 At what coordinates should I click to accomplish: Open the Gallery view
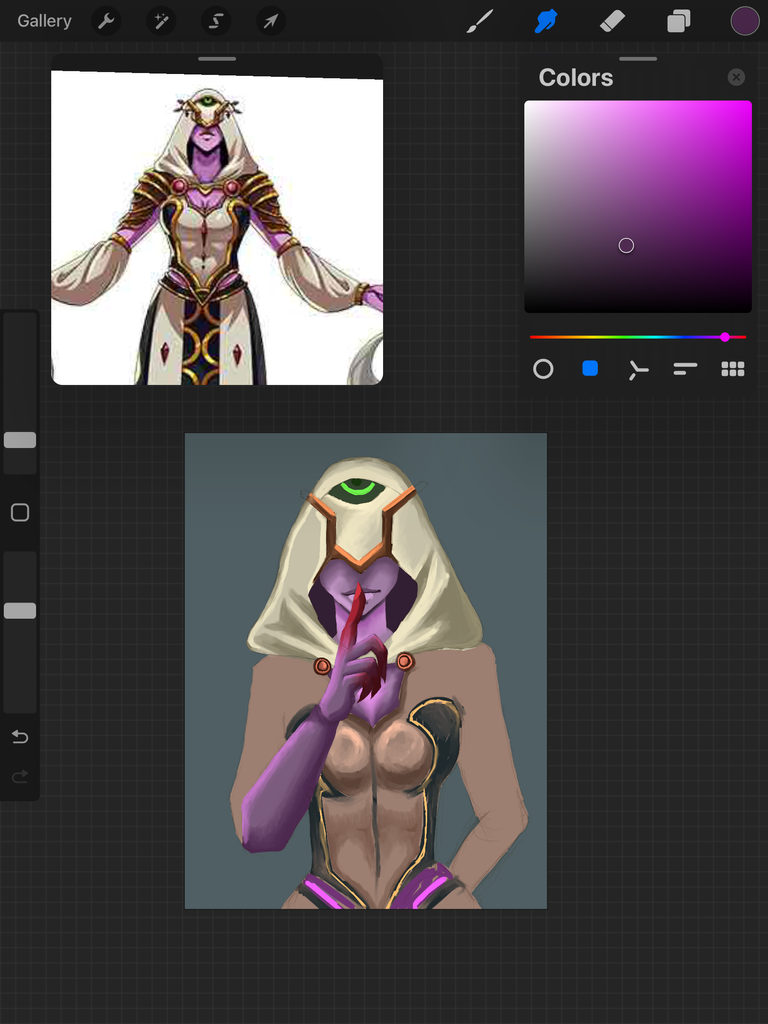coord(44,21)
